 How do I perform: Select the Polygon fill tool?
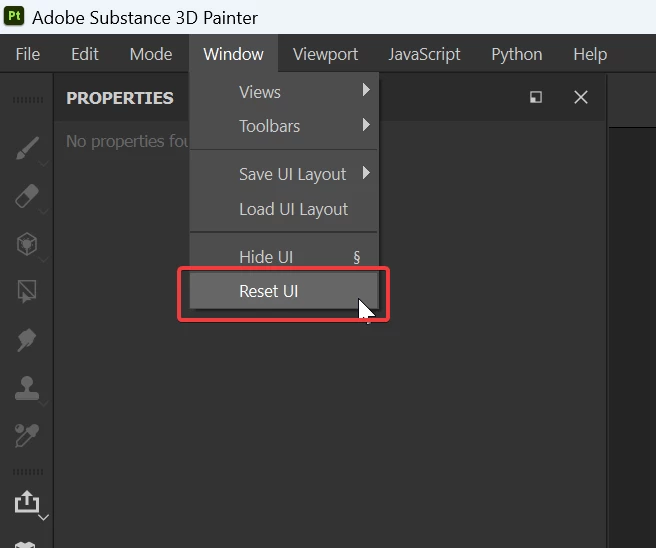tap(27, 291)
